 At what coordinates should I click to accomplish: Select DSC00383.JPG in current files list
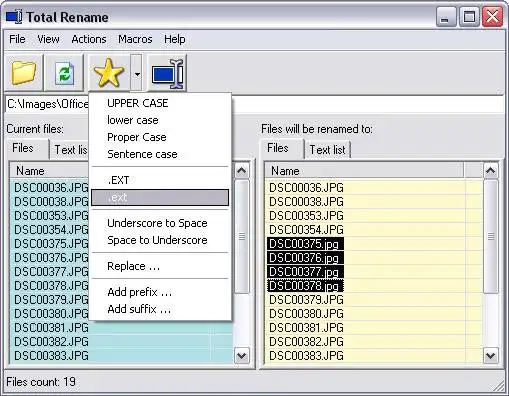tap(51, 356)
